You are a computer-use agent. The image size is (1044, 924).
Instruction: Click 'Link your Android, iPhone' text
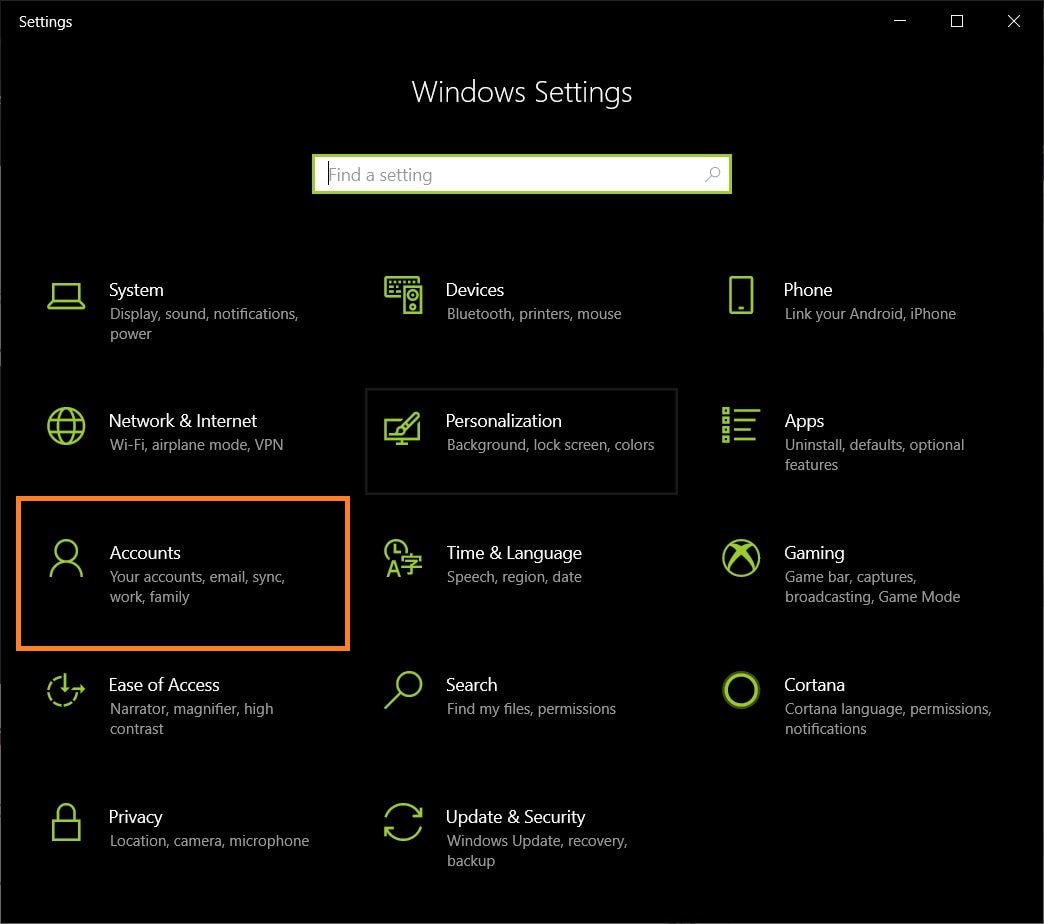coord(870,314)
